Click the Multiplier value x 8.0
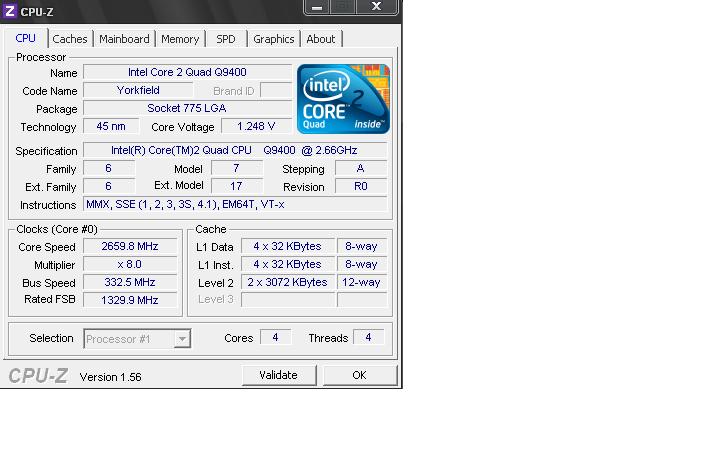 [x=130, y=264]
